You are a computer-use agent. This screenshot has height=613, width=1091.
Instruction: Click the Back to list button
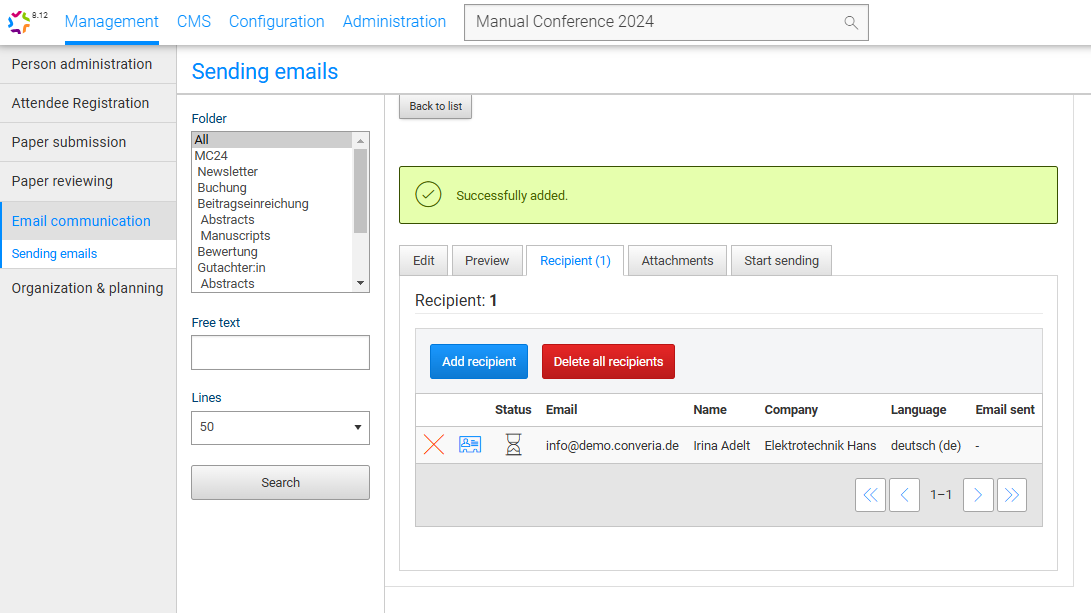(x=435, y=106)
